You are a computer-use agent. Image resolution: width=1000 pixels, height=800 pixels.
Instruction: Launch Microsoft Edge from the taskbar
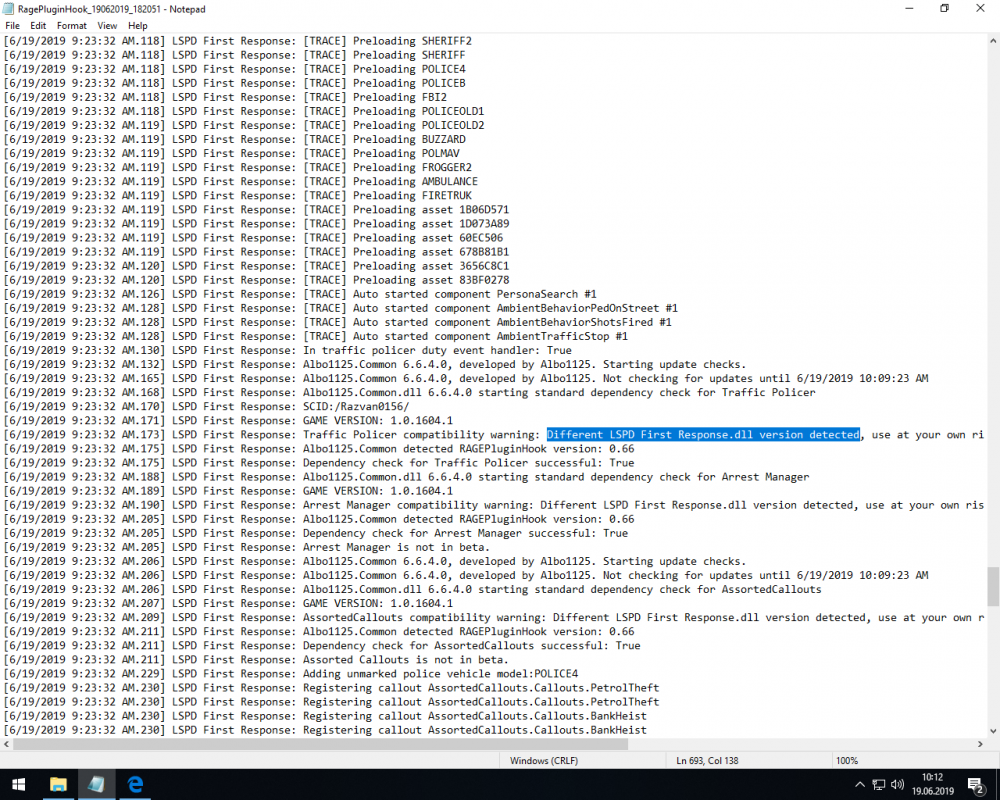[x=135, y=785]
